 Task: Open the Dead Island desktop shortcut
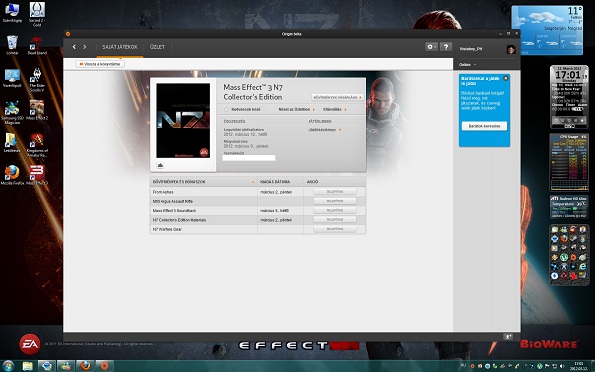[37, 45]
